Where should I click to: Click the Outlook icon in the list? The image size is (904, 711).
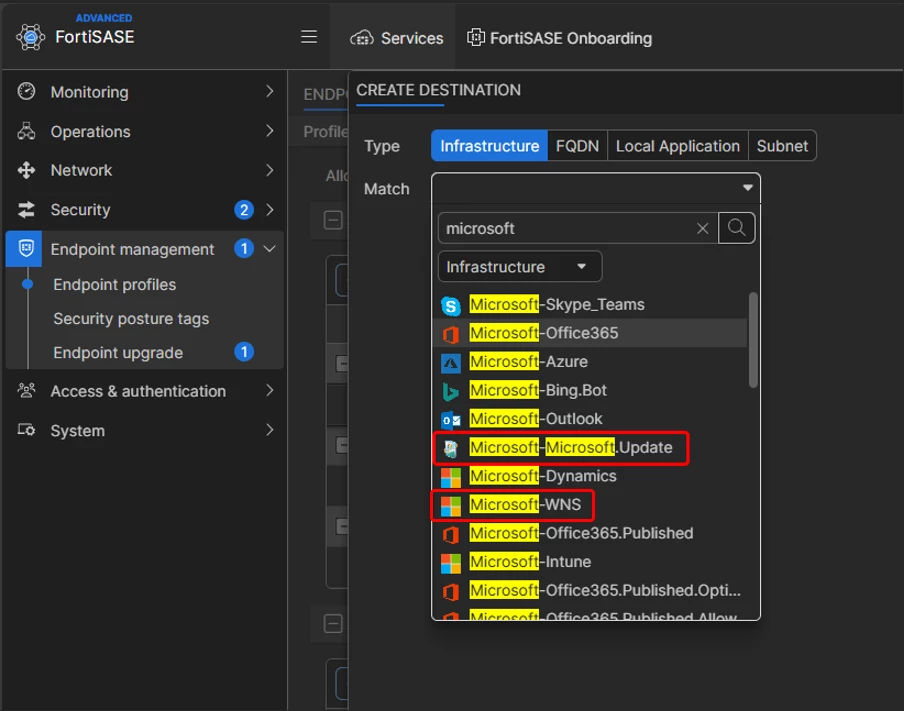[451, 420]
